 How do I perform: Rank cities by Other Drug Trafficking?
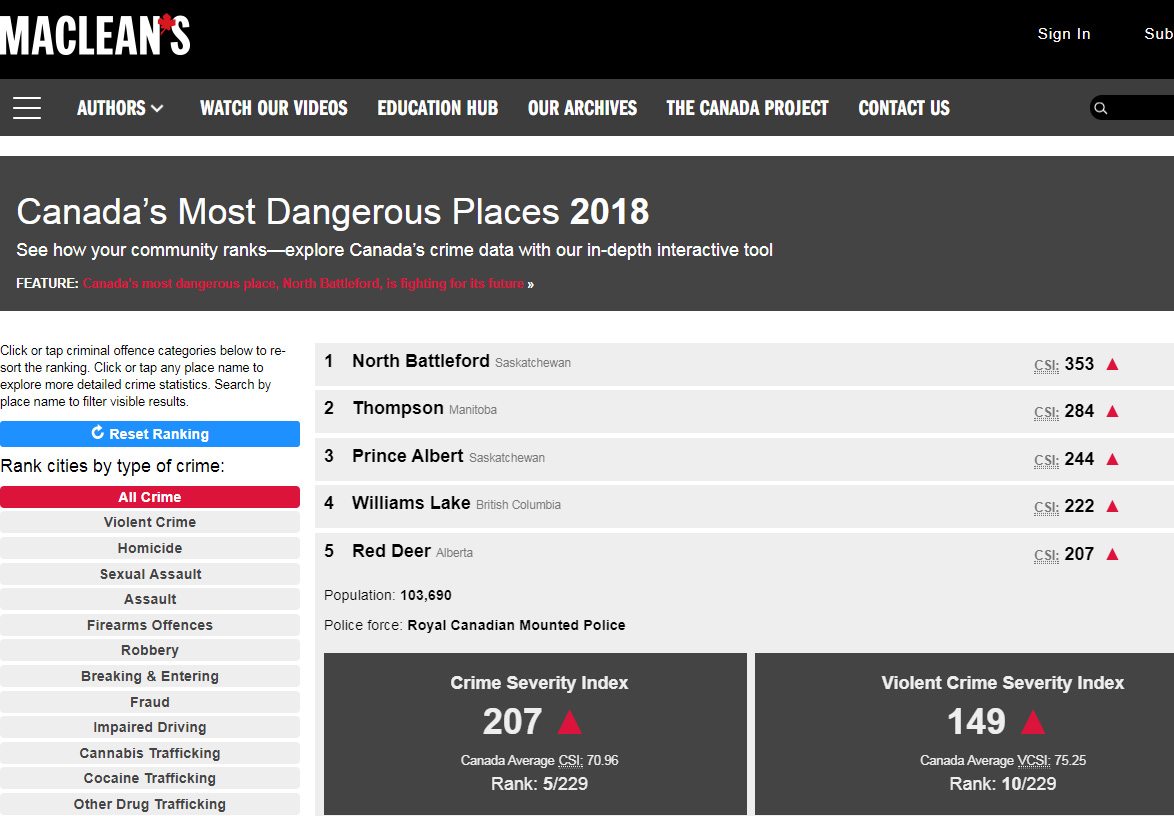(150, 804)
